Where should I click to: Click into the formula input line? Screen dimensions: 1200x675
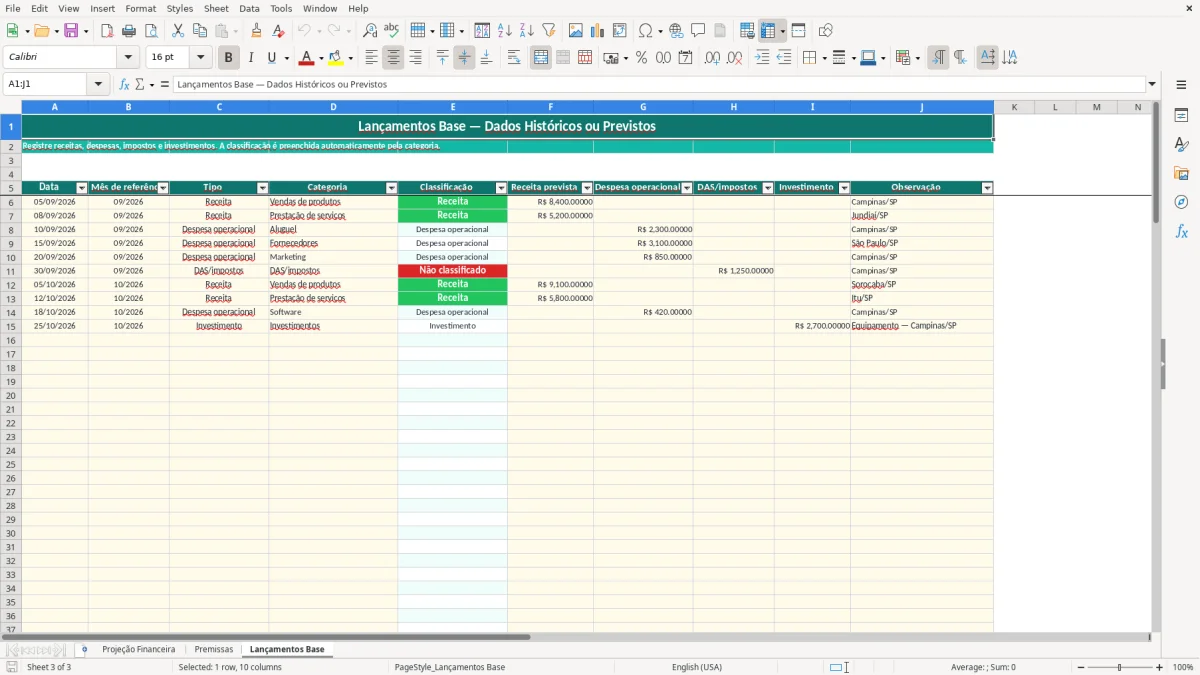point(659,85)
